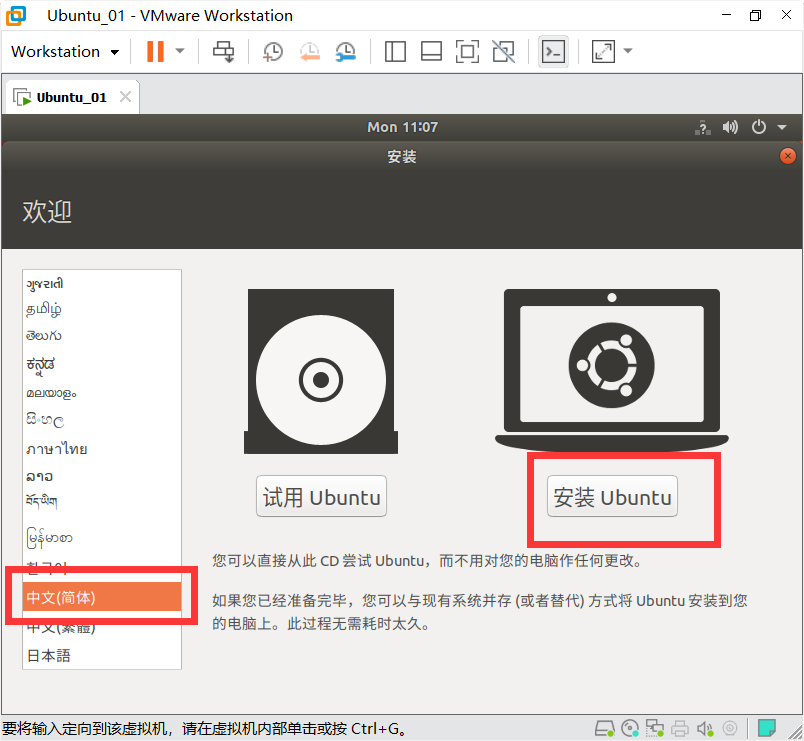Click CD/DVD device status icon
The image size is (804, 741).
(x=630, y=728)
